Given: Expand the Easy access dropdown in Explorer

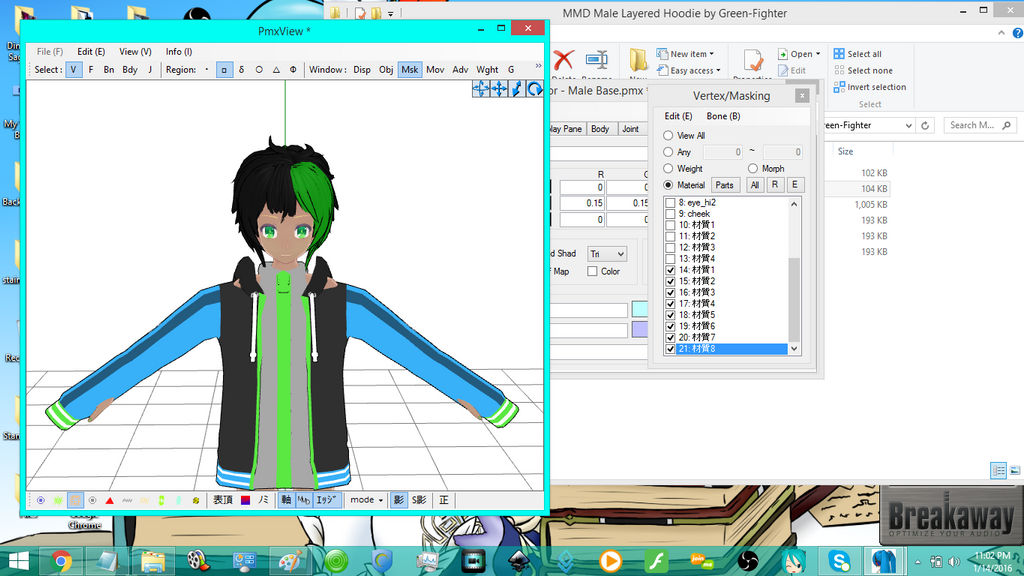Looking at the screenshot, I should 688,70.
